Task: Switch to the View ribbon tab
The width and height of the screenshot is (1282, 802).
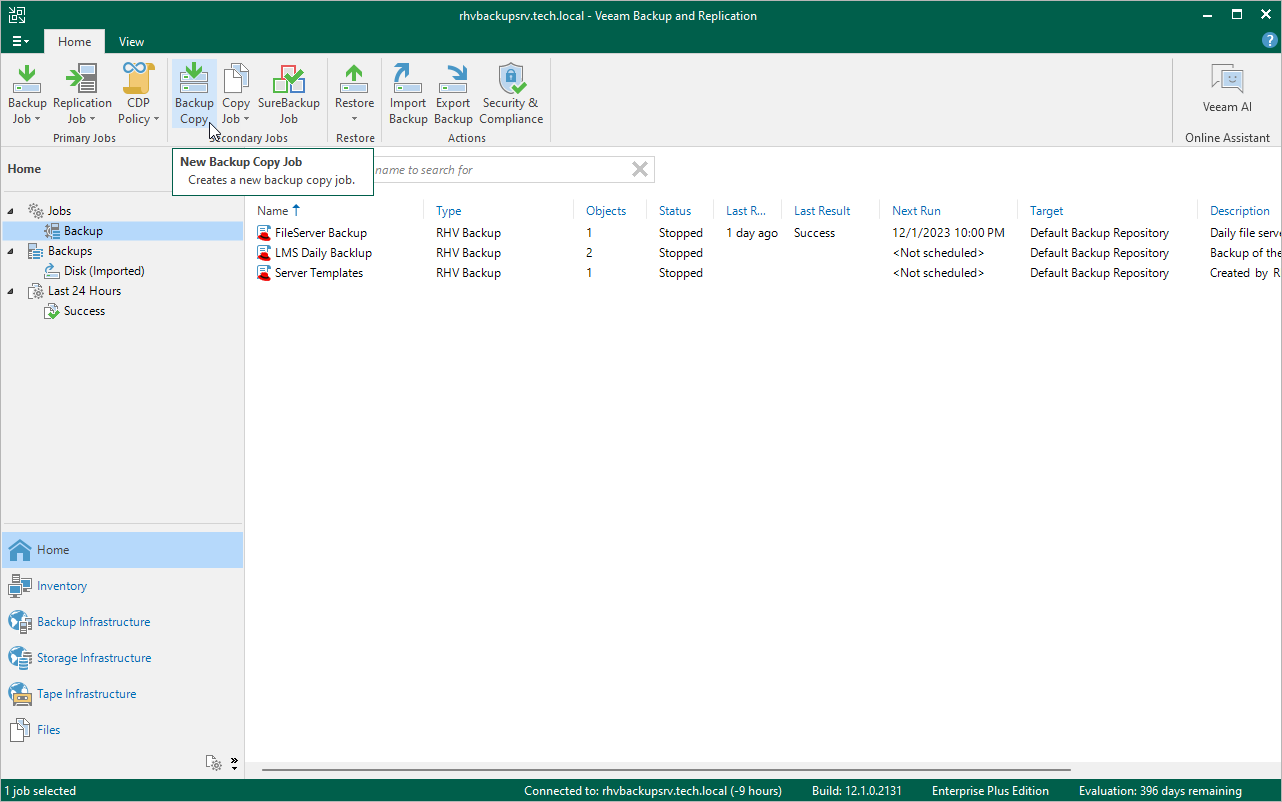Action: pos(131,42)
